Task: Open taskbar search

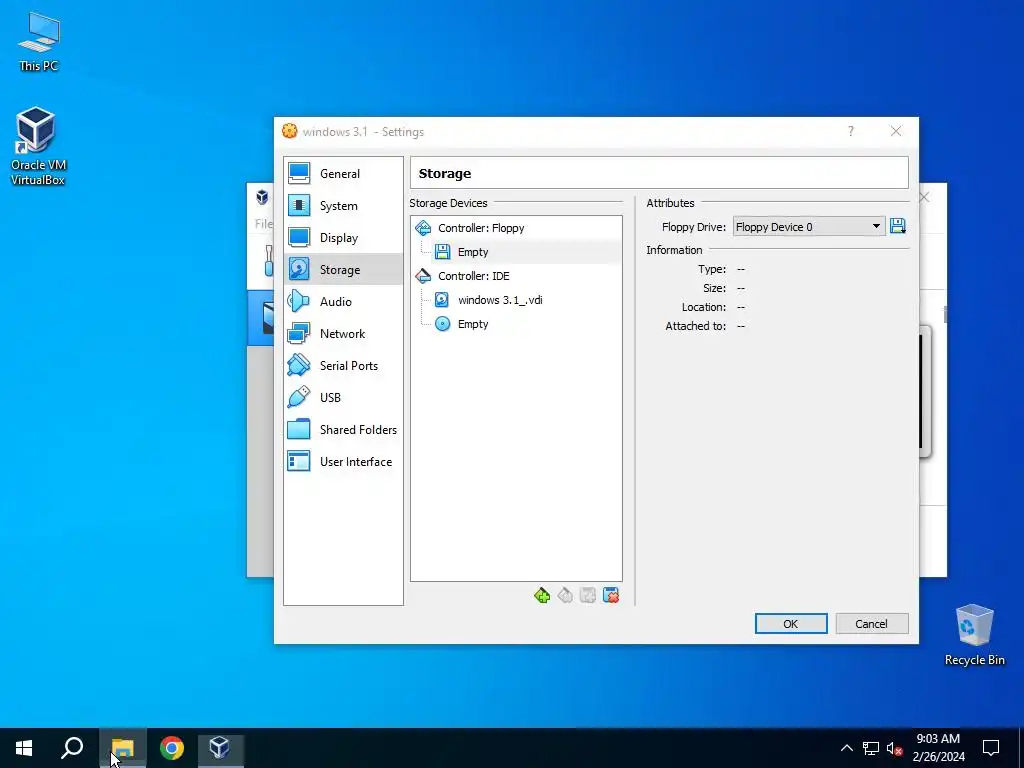Action: 72,748
